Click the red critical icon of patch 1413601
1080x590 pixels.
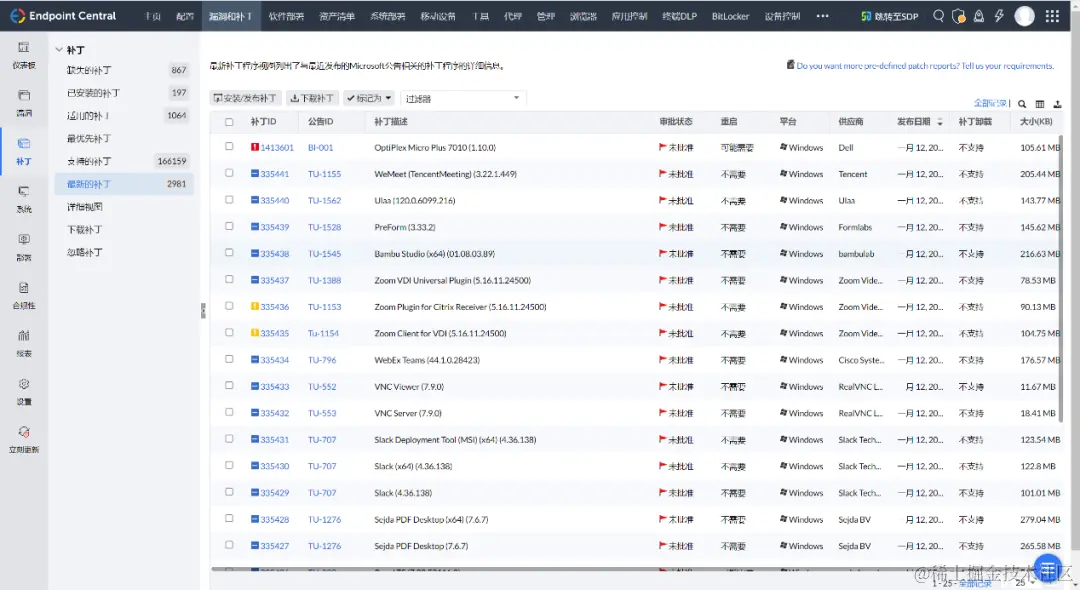point(255,147)
